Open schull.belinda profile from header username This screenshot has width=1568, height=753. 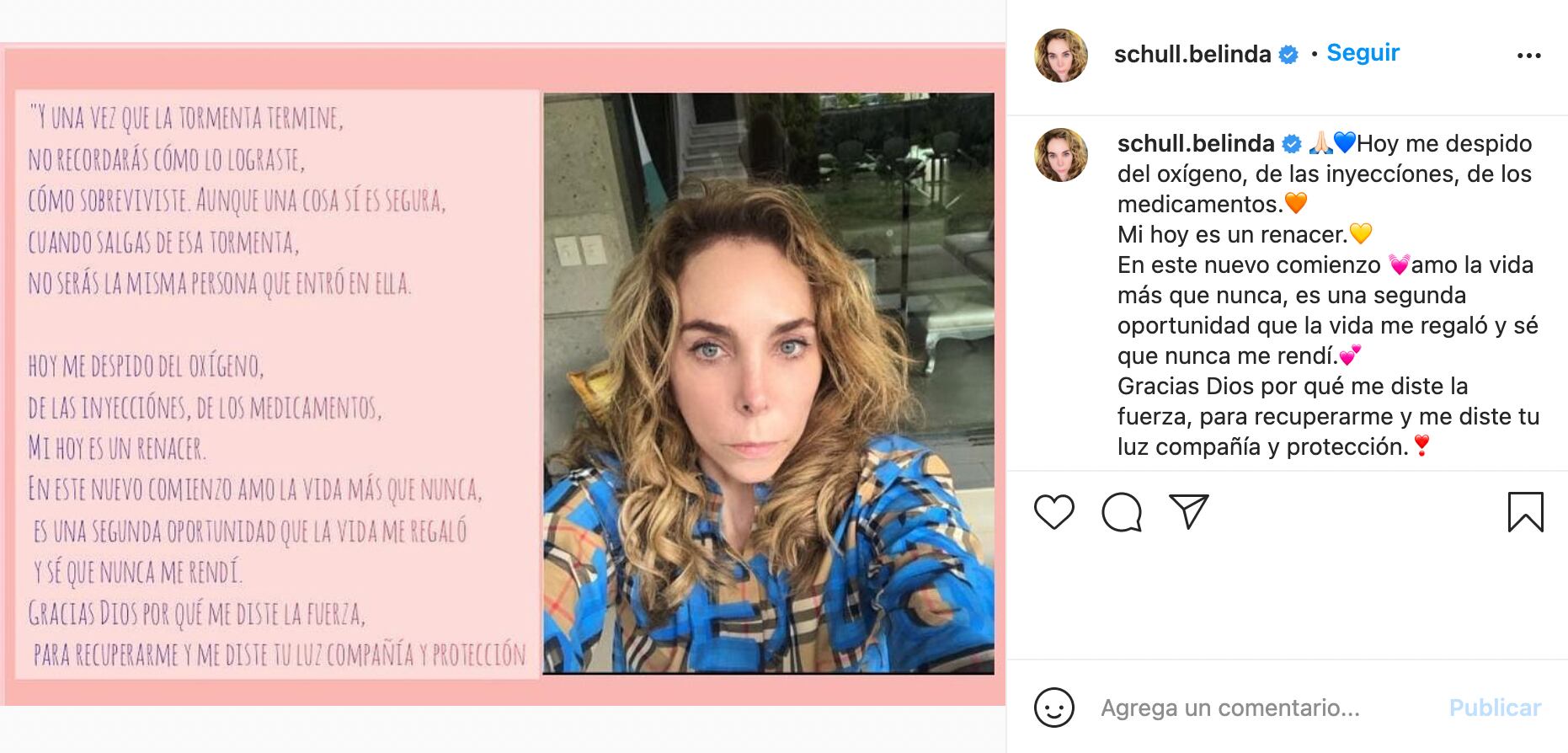(x=1192, y=55)
